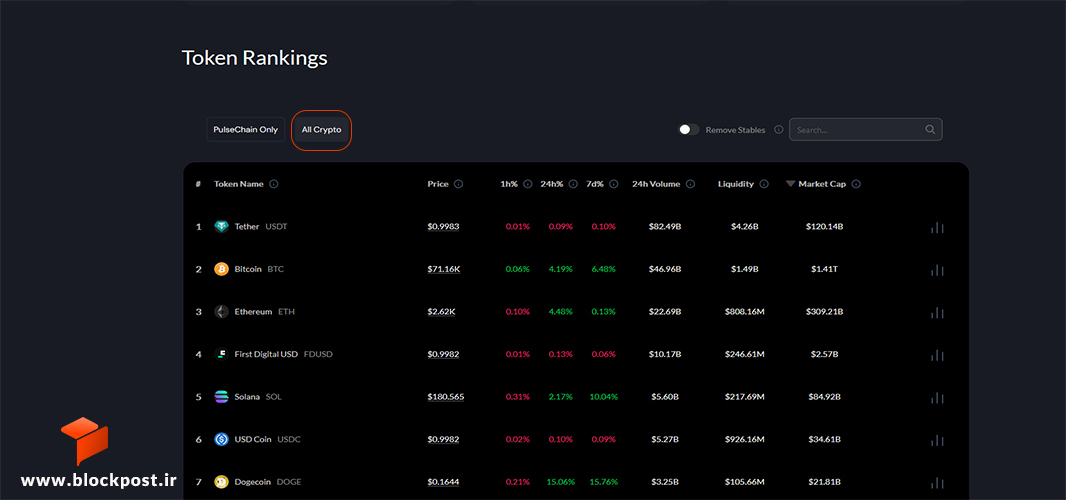Click the info icon next to Token Name

point(273,184)
